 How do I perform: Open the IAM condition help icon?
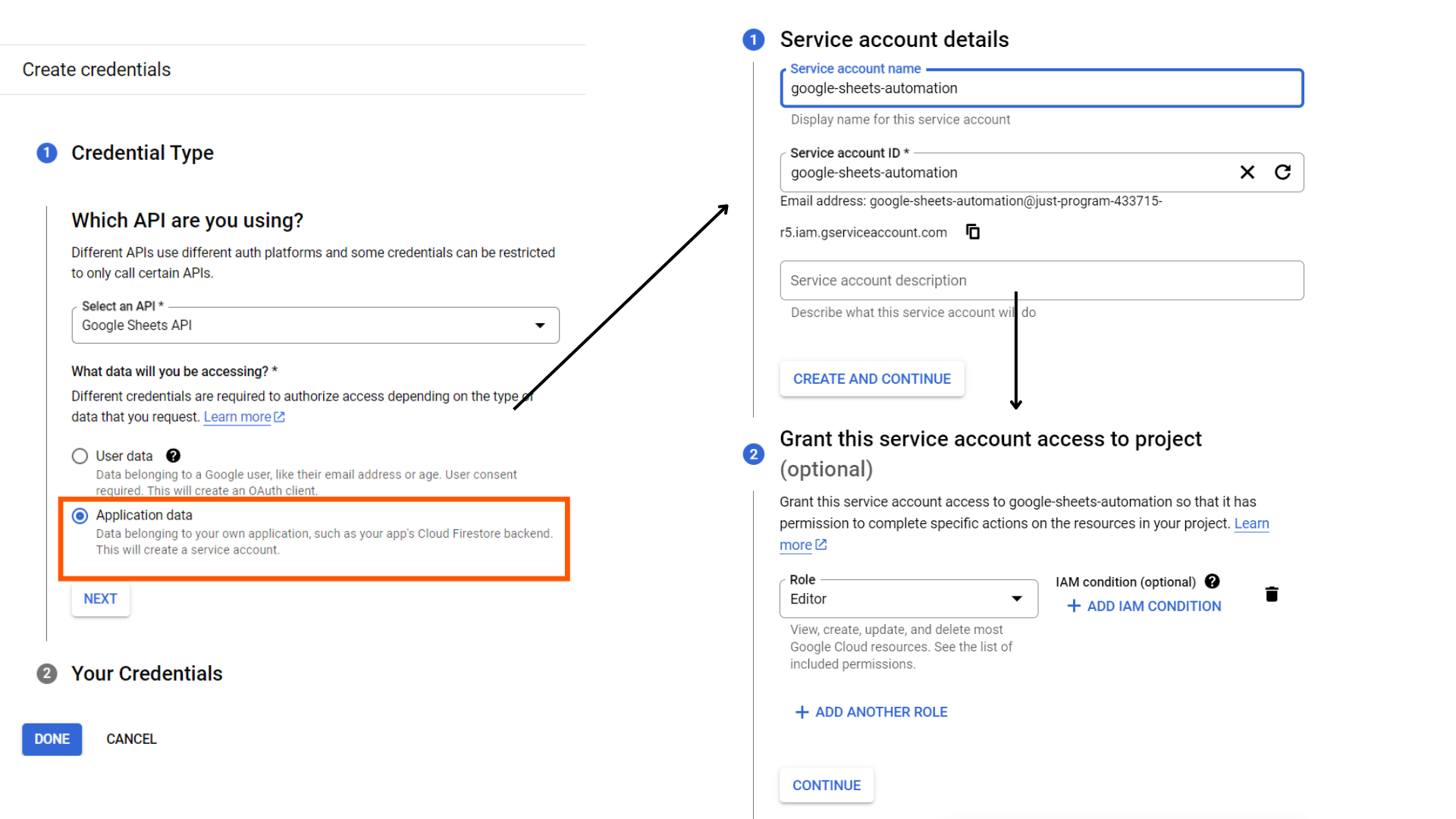1212,582
